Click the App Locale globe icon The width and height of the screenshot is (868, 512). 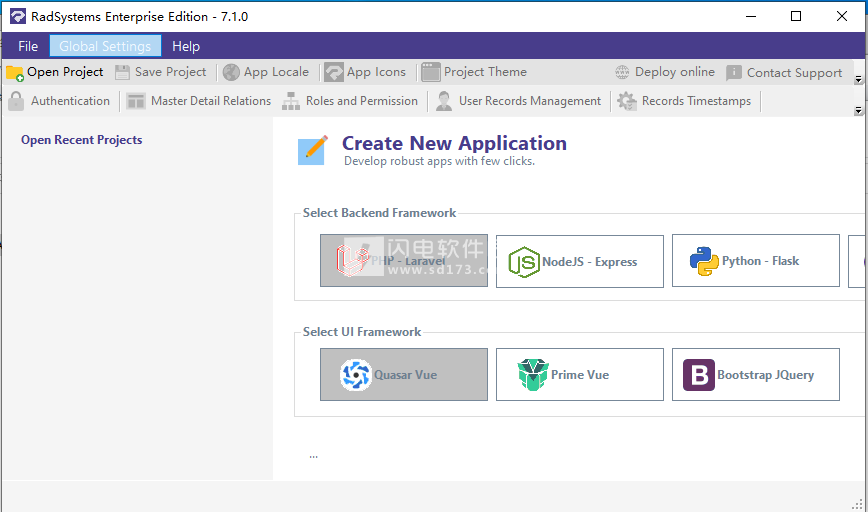[231, 73]
